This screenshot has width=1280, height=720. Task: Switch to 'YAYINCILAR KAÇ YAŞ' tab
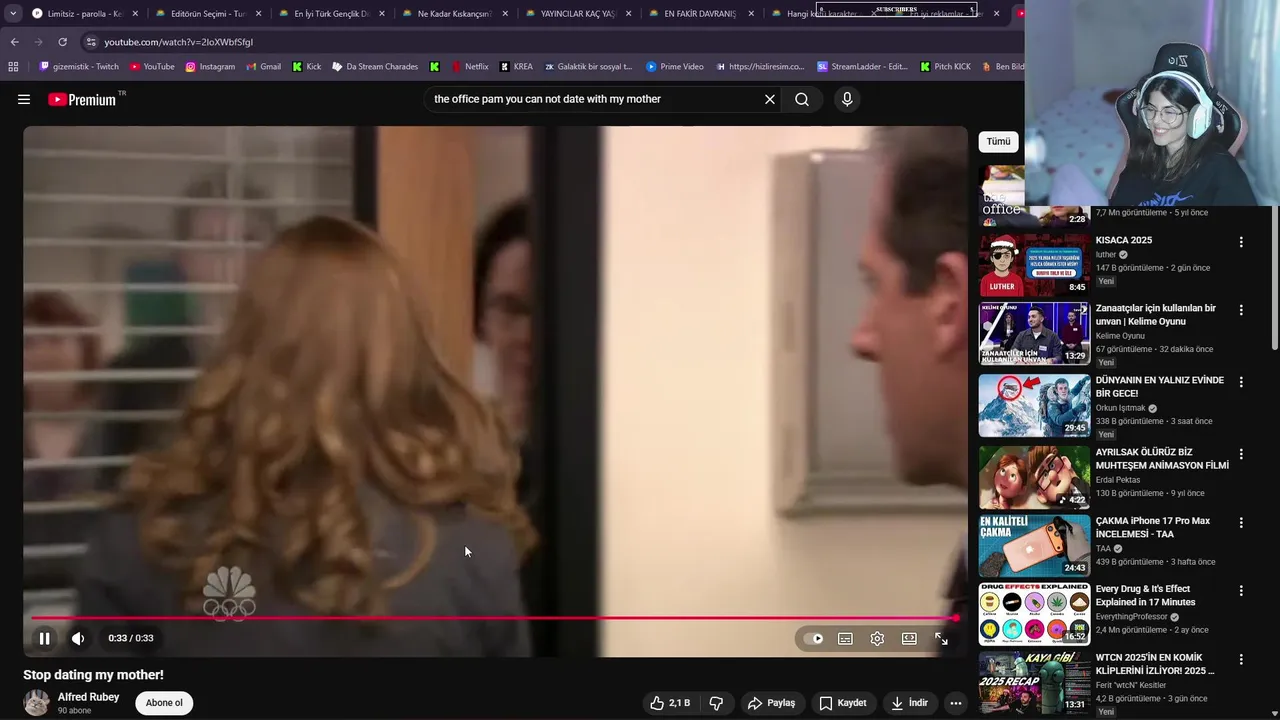(578, 14)
